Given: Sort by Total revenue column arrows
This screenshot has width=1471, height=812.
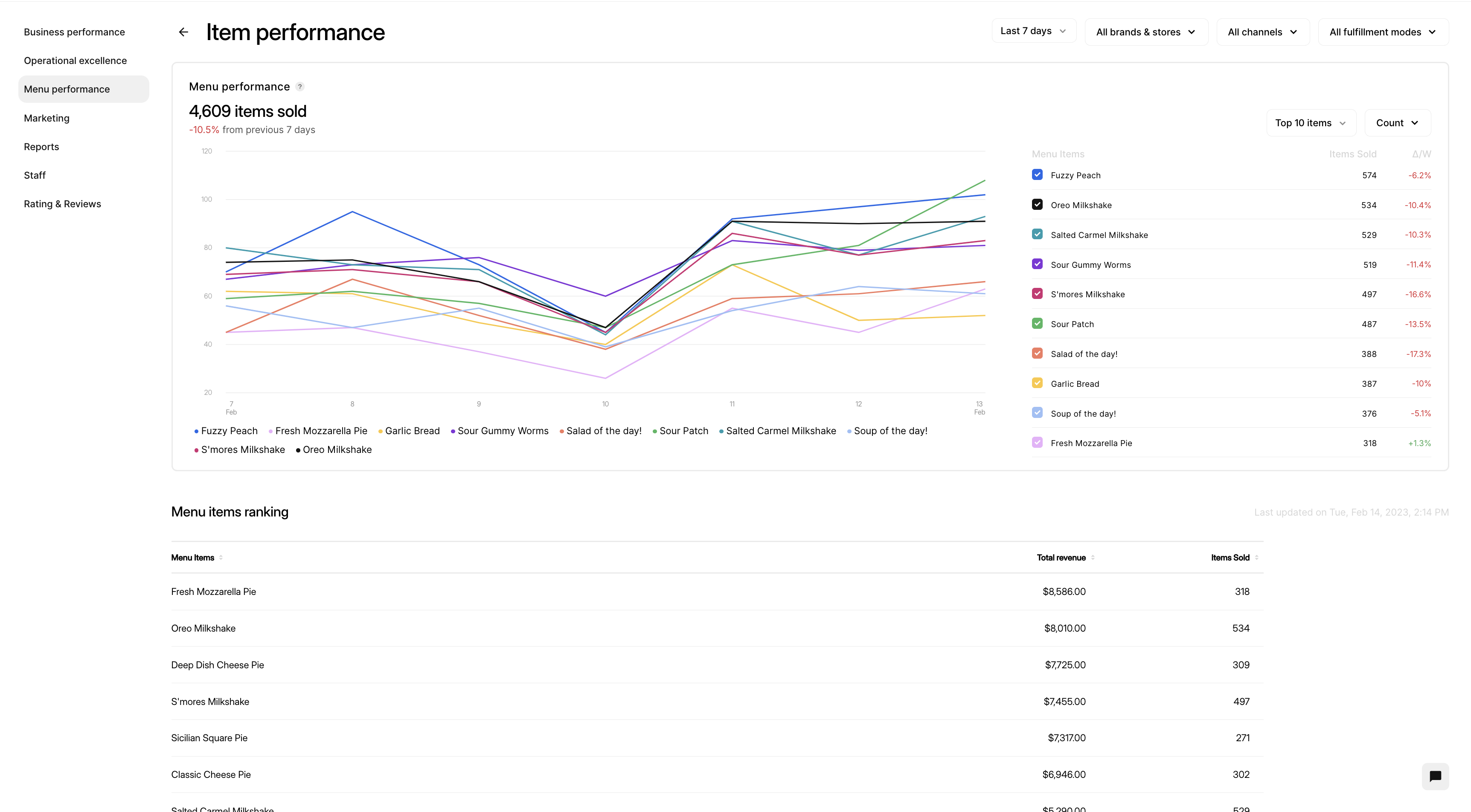Looking at the screenshot, I should click(1093, 558).
